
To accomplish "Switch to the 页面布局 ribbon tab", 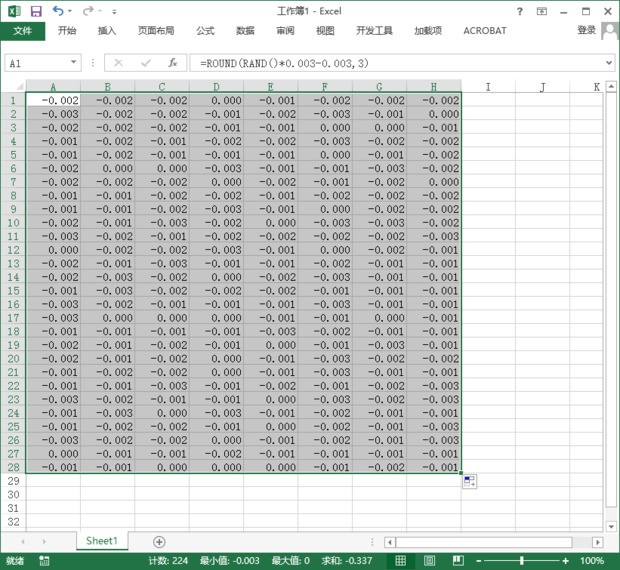I will [x=156, y=31].
